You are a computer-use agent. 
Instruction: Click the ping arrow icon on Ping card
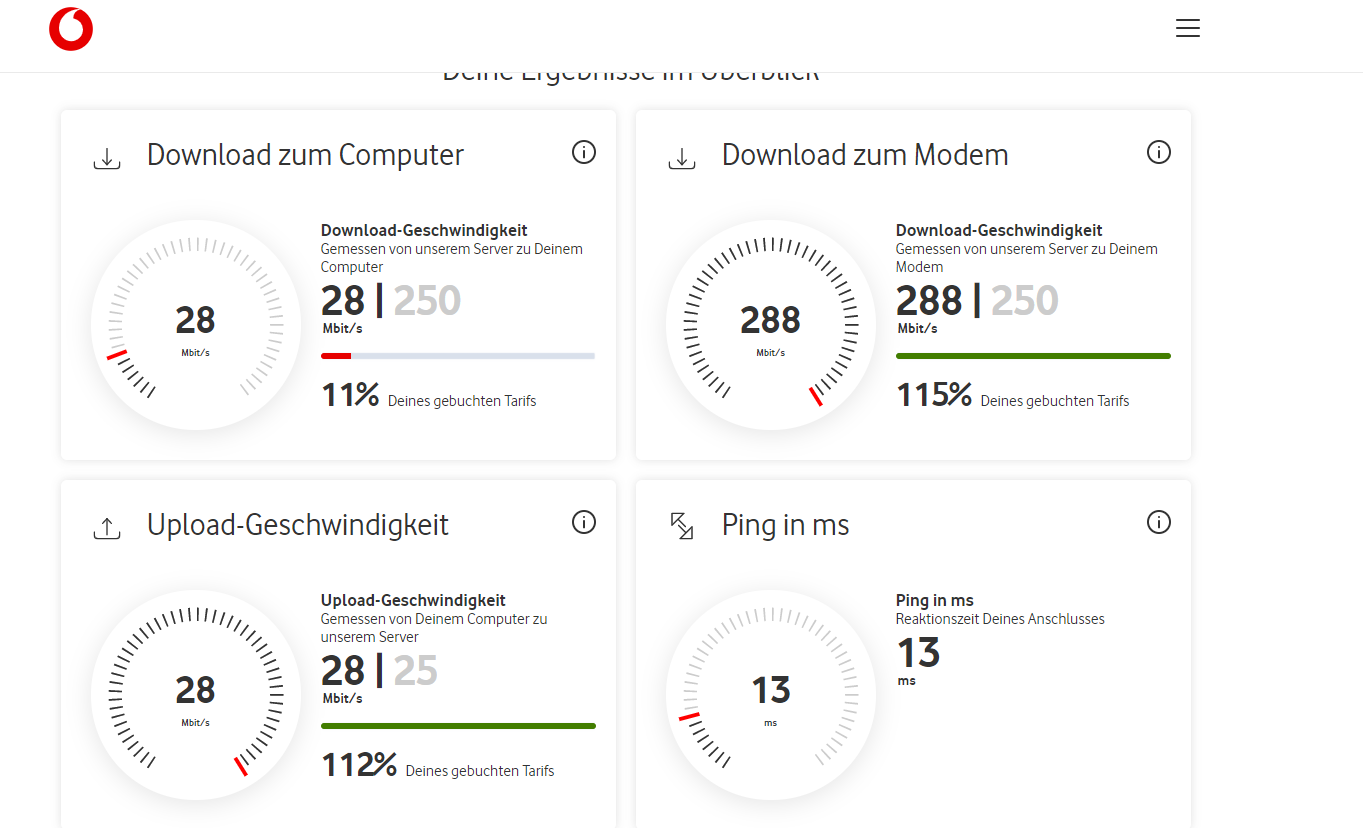pos(681,526)
